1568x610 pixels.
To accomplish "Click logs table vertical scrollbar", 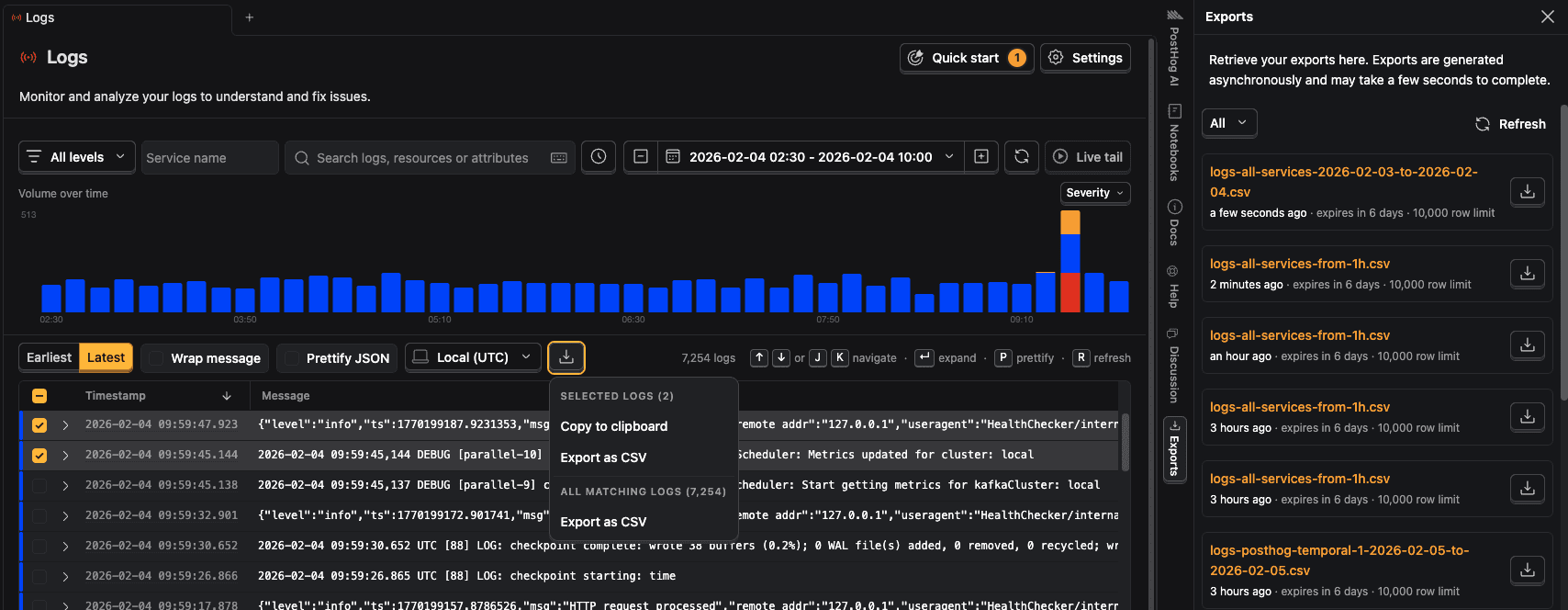I will (x=1126, y=441).
